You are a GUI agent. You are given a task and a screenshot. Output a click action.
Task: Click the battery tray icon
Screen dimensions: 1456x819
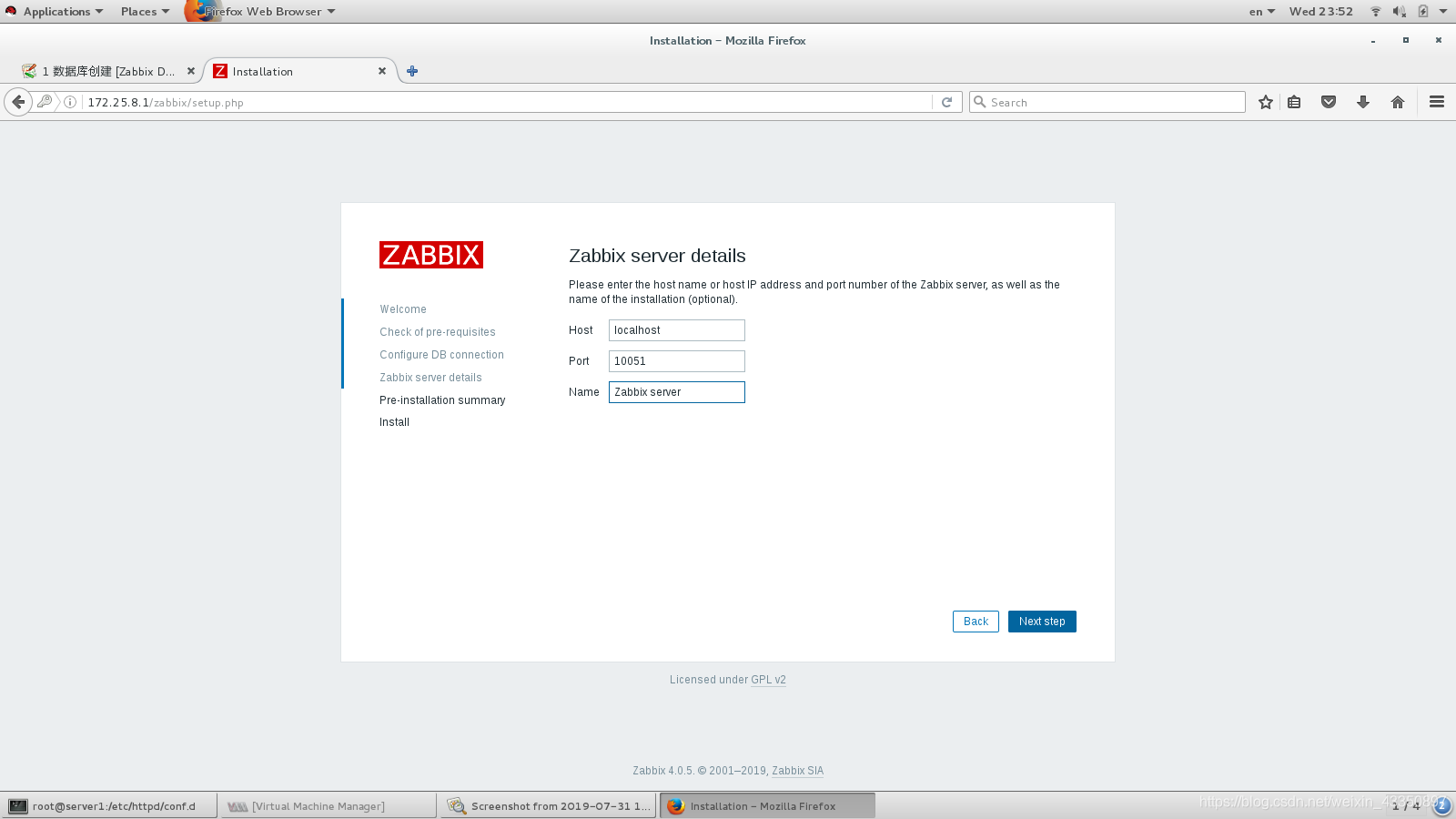(x=1422, y=12)
